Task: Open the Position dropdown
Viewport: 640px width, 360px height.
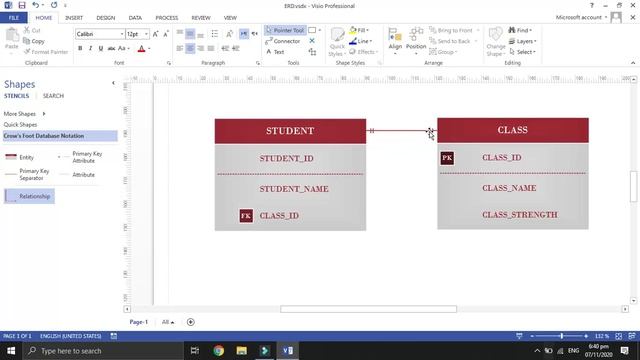Action: point(416,41)
